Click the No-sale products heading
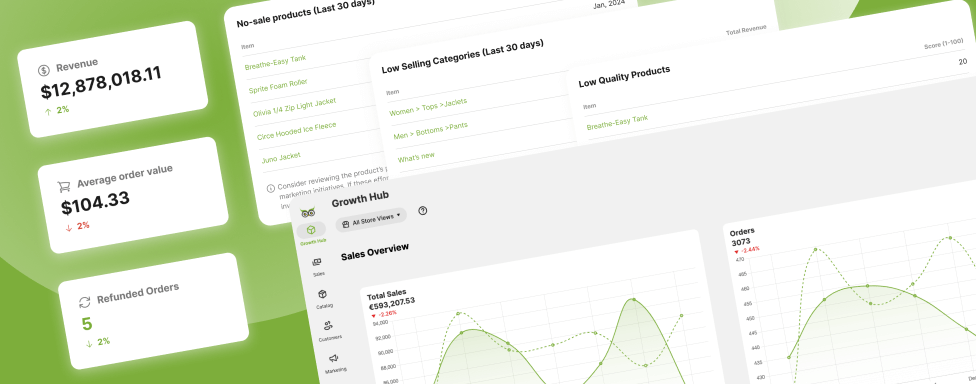The height and width of the screenshot is (384, 976). (x=306, y=13)
